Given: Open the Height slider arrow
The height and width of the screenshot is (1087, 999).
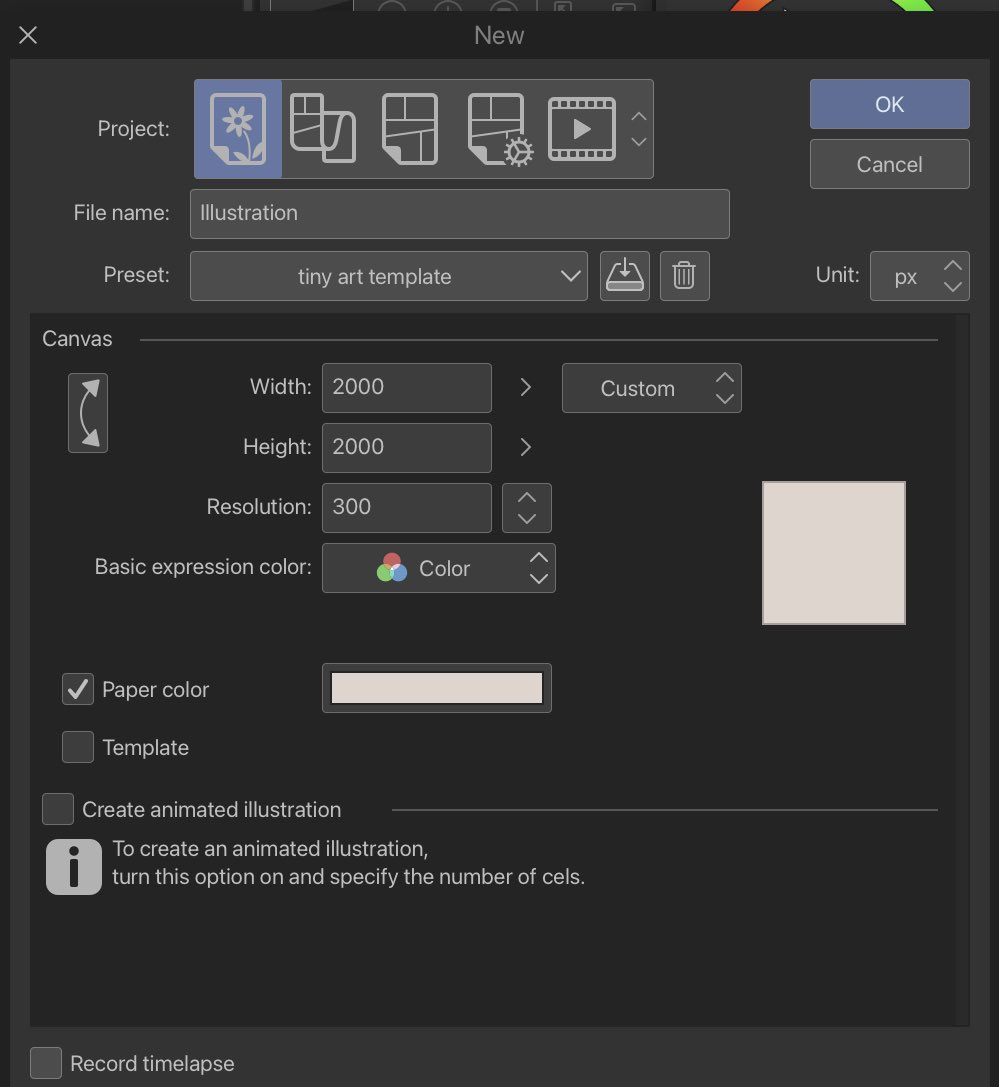Looking at the screenshot, I should coord(525,447).
